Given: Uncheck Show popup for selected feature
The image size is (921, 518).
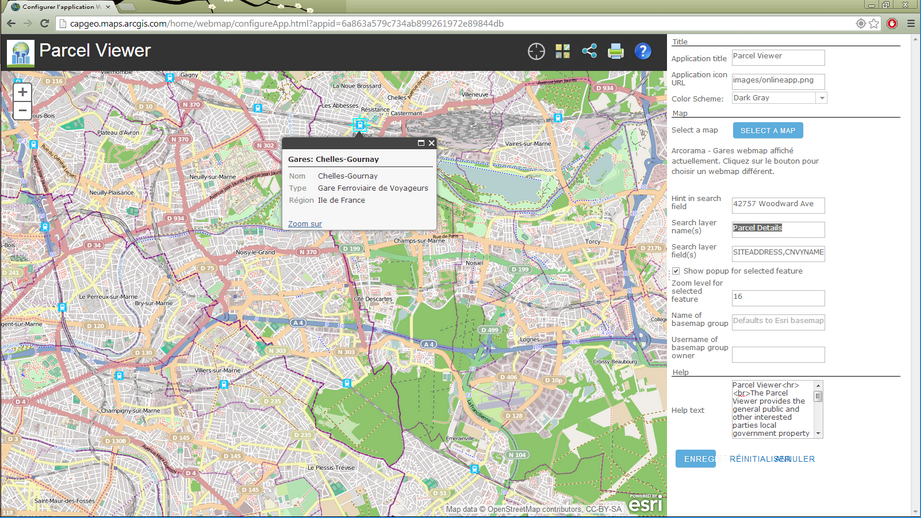Looking at the screenshot, I should coord(676,271).
